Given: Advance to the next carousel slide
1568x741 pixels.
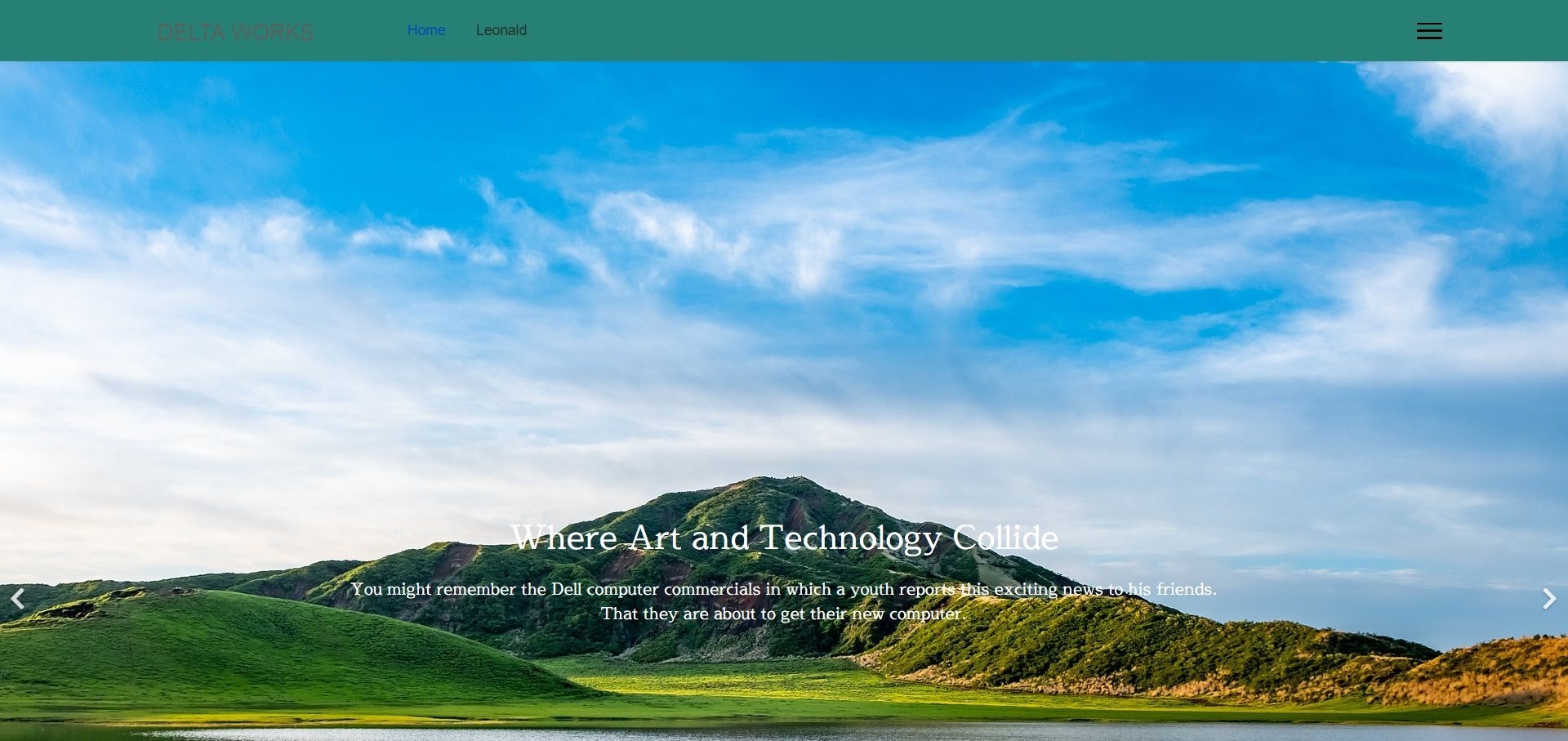Looking at the screenshot, I should (1548, 599).
